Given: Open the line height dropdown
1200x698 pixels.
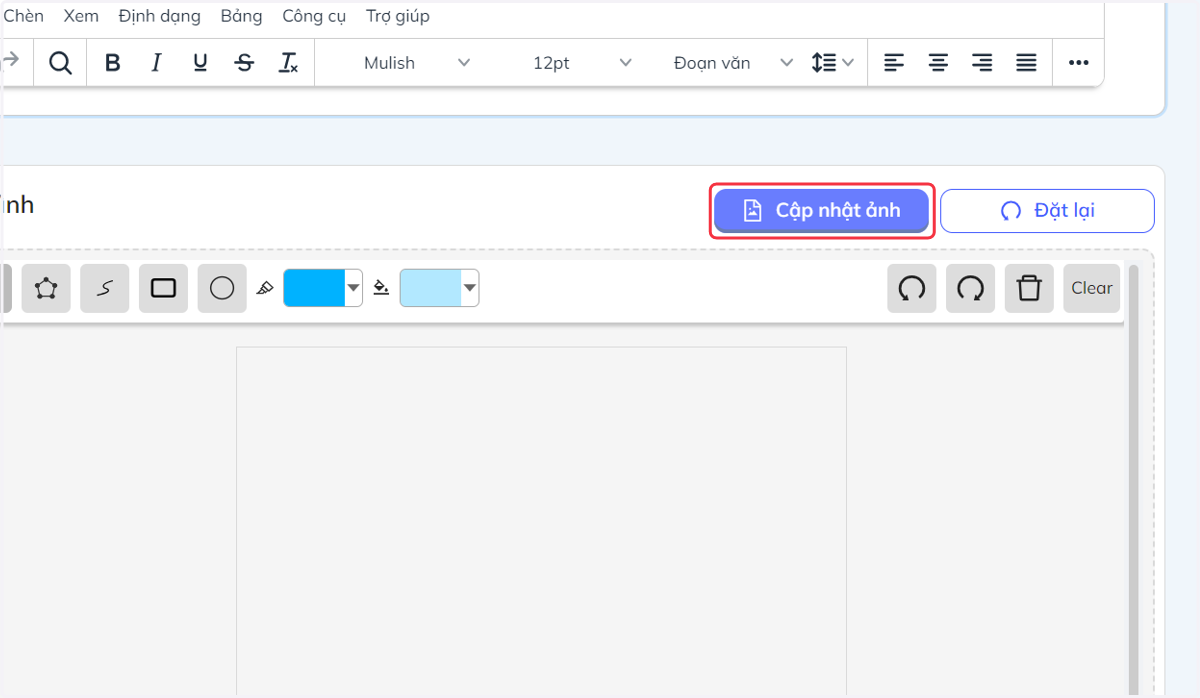Looking at the screenshot, I should [x=832, y=63].
